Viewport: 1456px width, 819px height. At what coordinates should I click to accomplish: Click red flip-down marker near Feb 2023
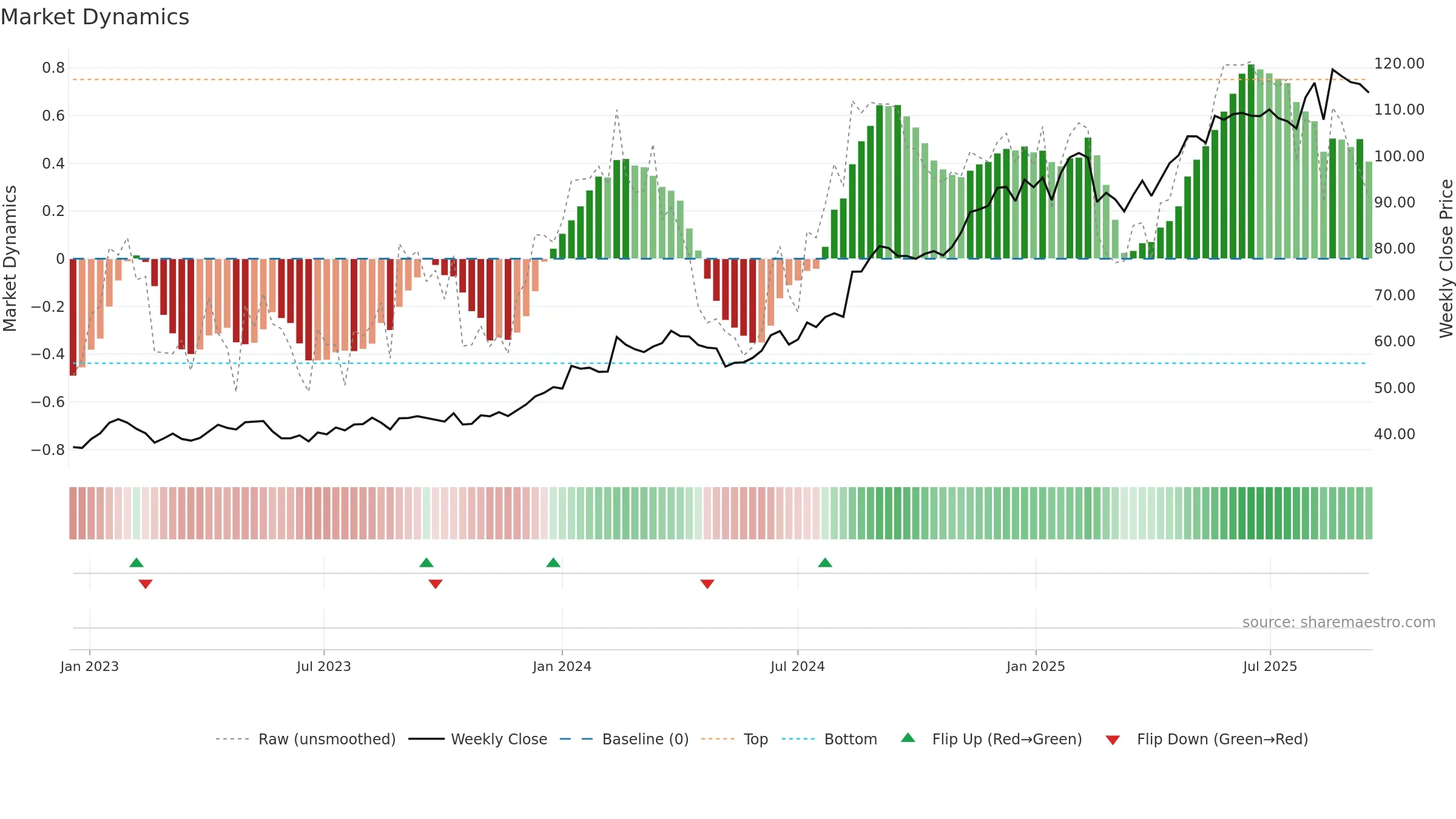click(146, 584)
